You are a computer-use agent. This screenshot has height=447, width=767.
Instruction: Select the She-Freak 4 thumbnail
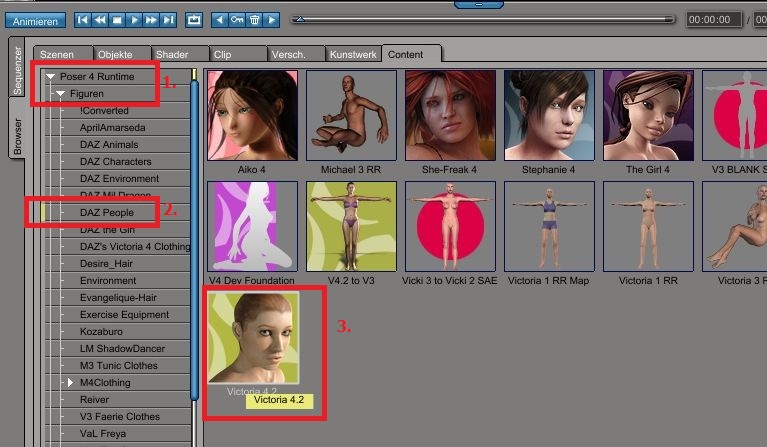coord(450,115)
